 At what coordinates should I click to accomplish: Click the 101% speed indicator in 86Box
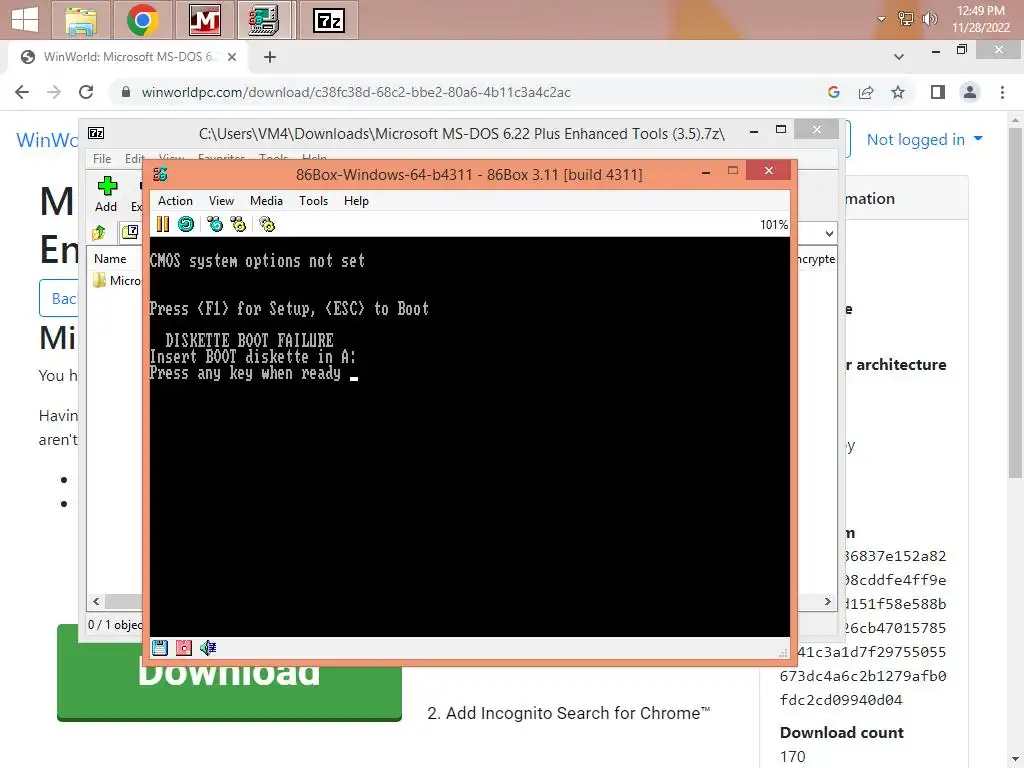(x=774, y=225)
